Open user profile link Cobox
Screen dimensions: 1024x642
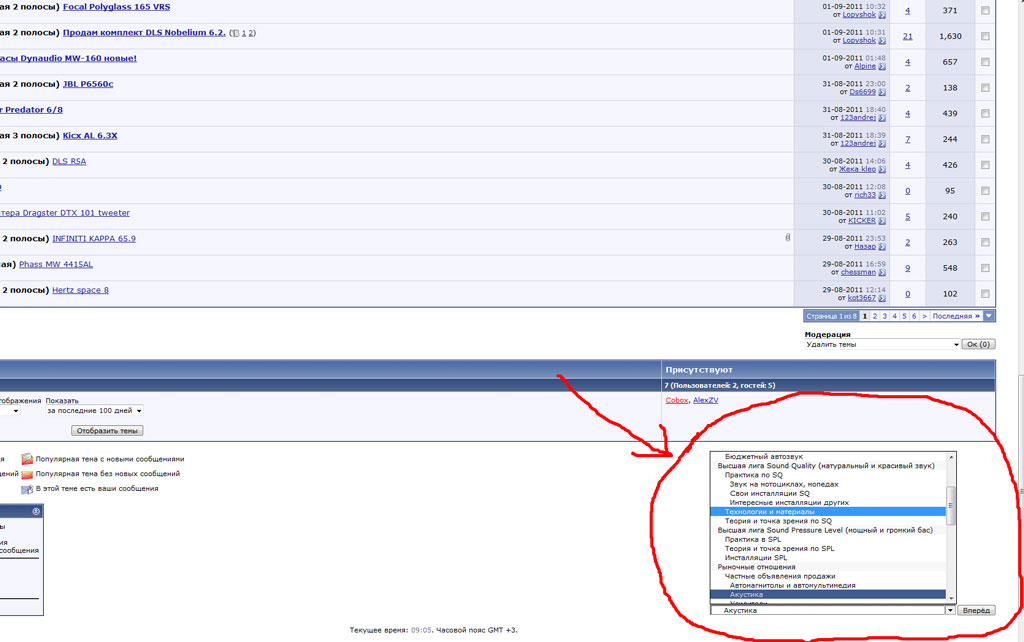[676, 400]
